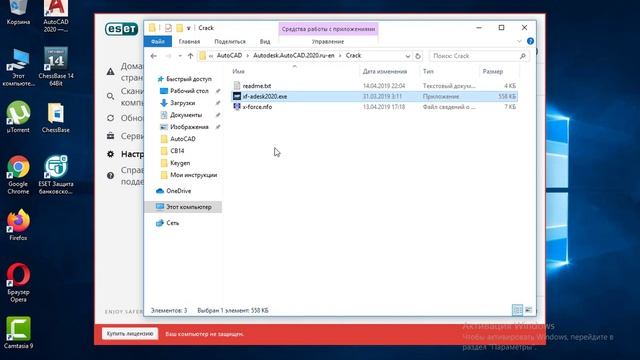Open Этот компьютер desktop icon

tap(18, 67)
